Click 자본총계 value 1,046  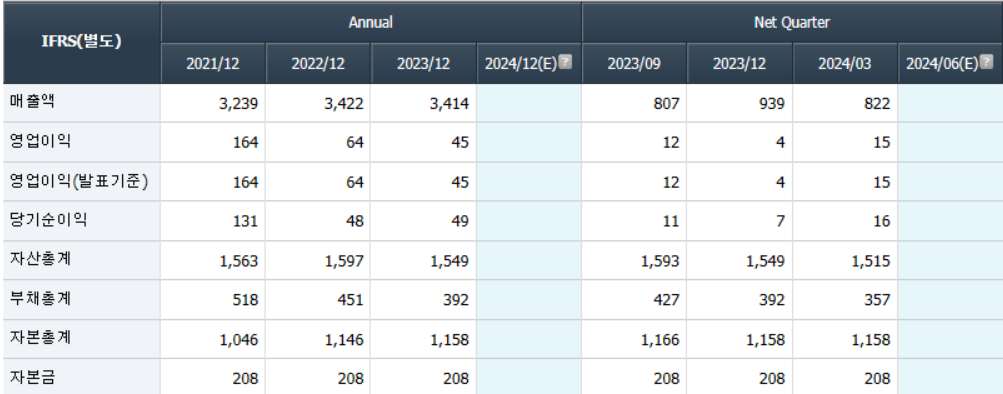(239, 340)
